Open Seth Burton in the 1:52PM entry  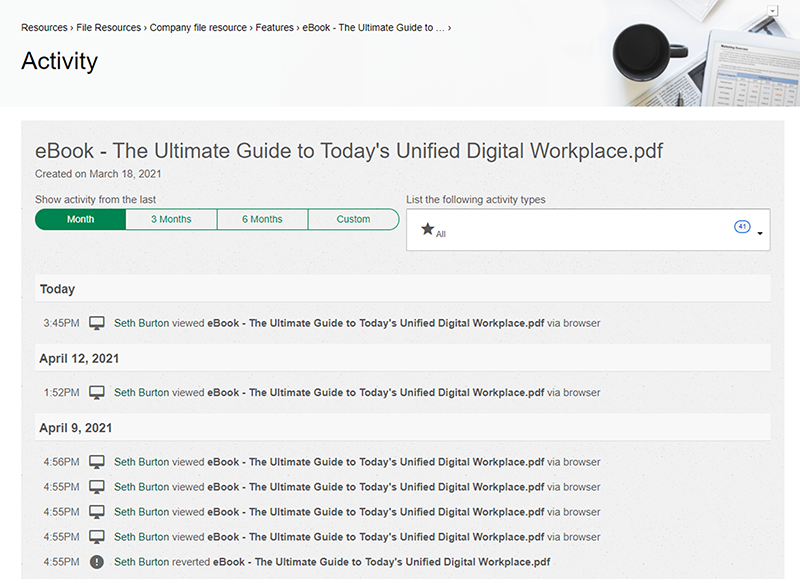pos(141,393)
